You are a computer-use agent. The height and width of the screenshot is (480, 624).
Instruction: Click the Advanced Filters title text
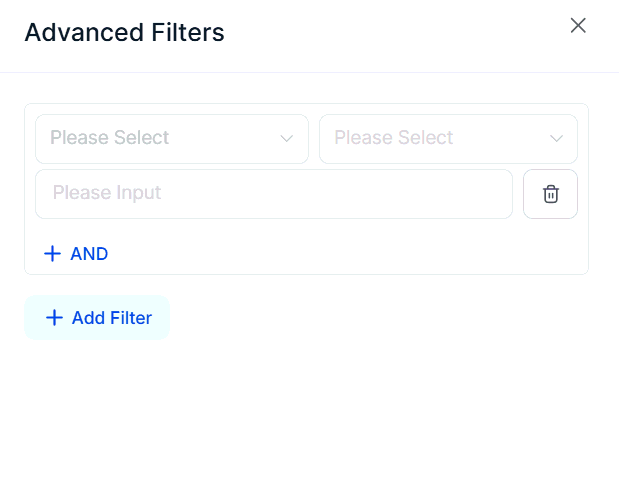click(124, 33)
